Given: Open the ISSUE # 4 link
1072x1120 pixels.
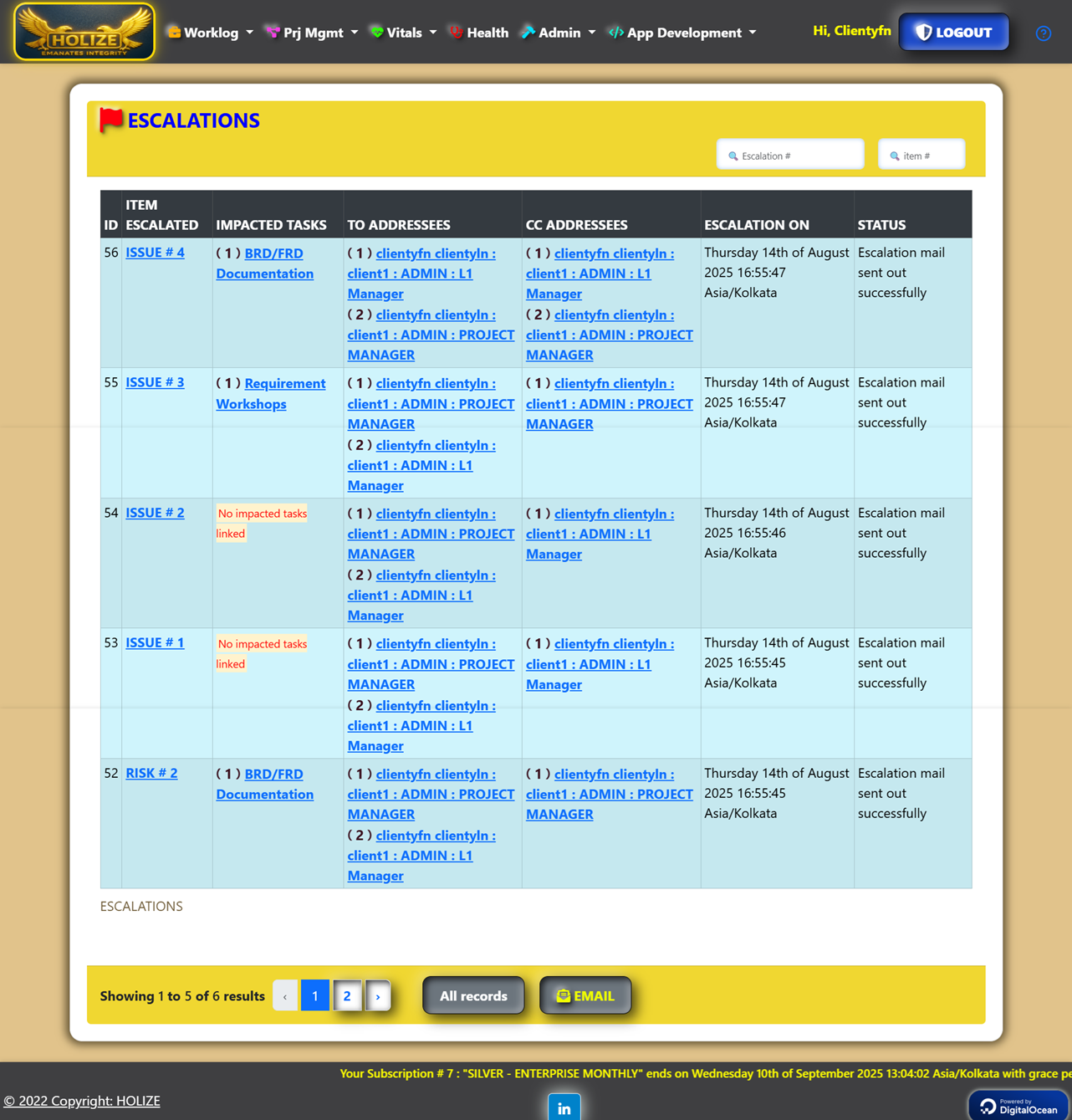Looking at the screenshot, I should coord(155,253).
